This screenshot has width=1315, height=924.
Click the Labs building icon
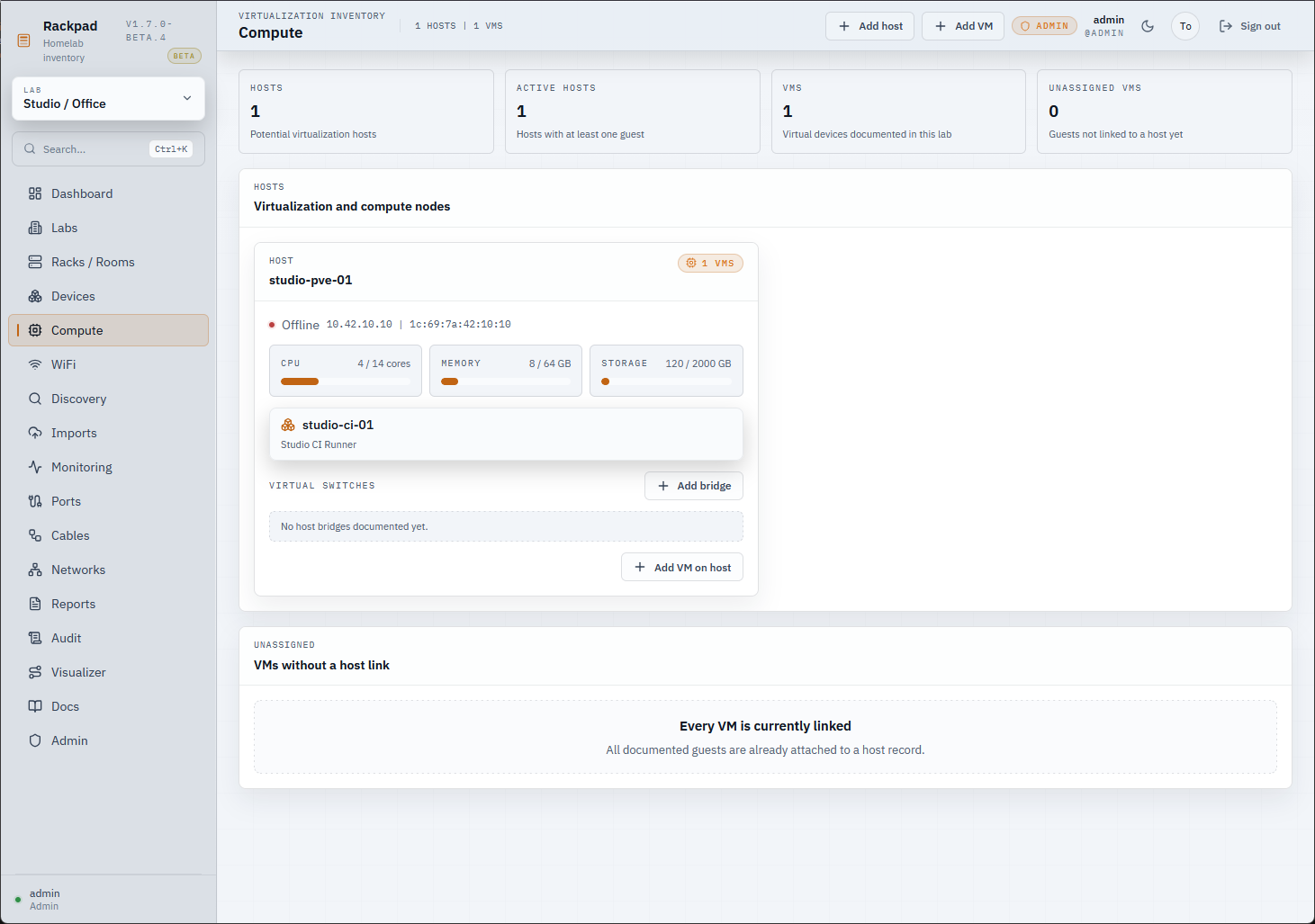coord(35,228)
